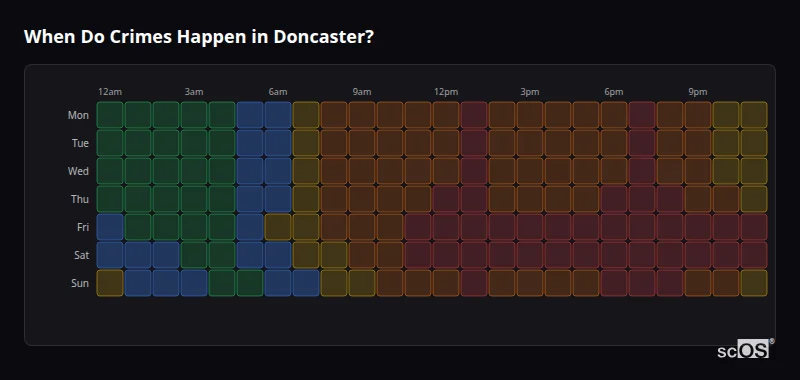Viewport: 800px width, 380px height.
Task: Select the Sunday 11pm last cell
Action: pyautogui.click(x=754, y=283)
